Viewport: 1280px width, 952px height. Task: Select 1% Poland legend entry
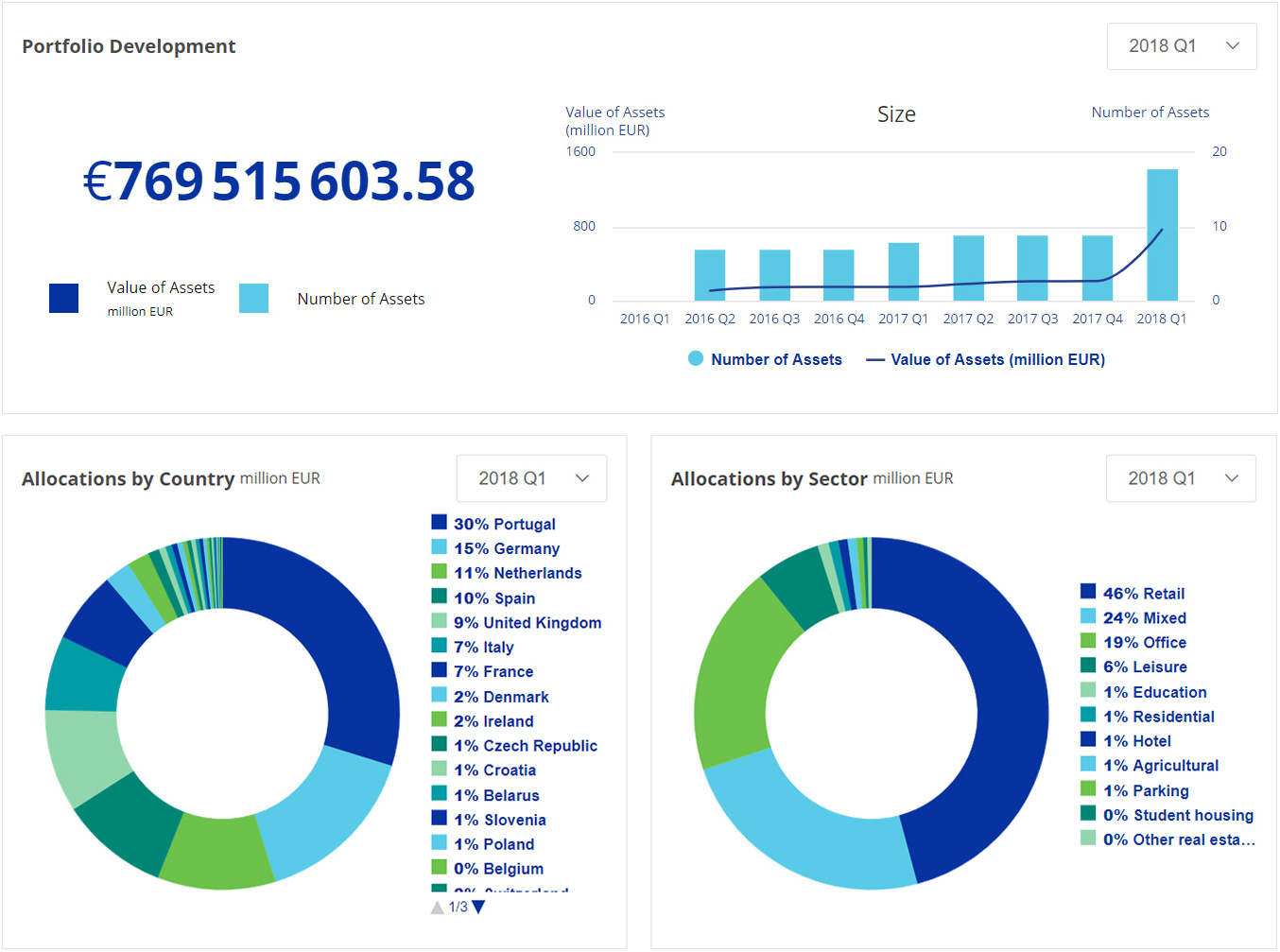pyautogui.click(x=483, y=844)
